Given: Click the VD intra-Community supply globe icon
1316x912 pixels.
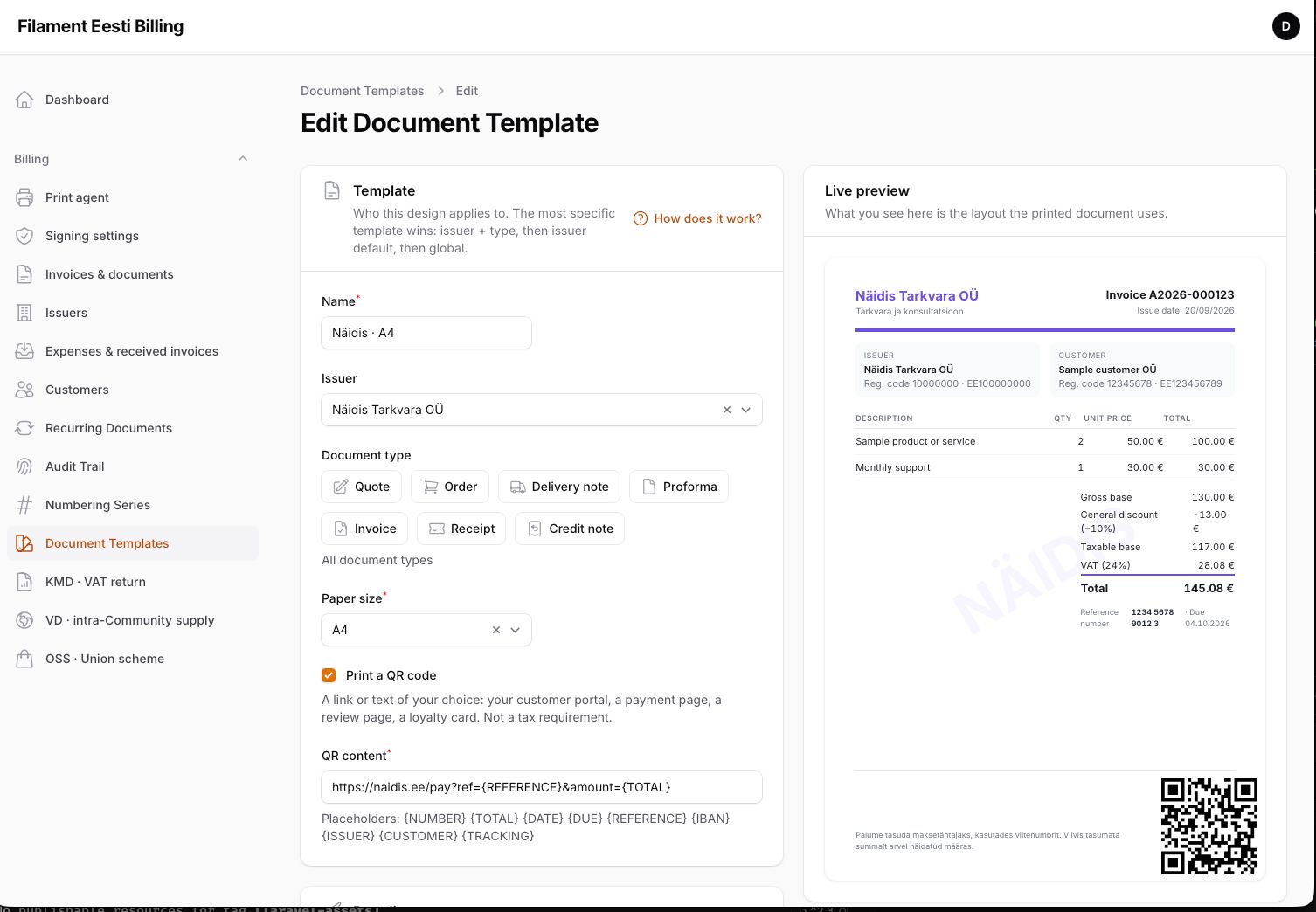Looking at the screenshot, I should click(24, 620).
